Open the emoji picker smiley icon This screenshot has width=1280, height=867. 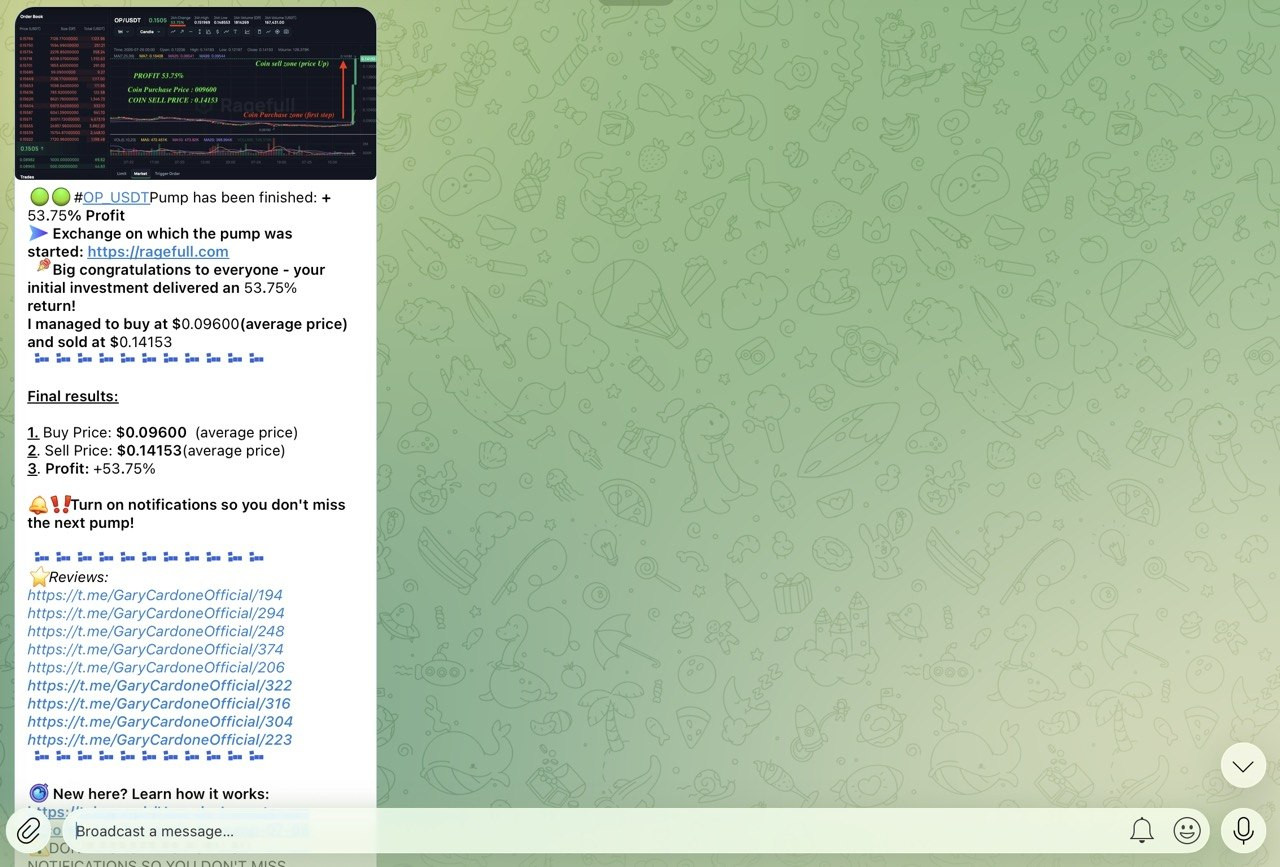(x=1187, y=830)
